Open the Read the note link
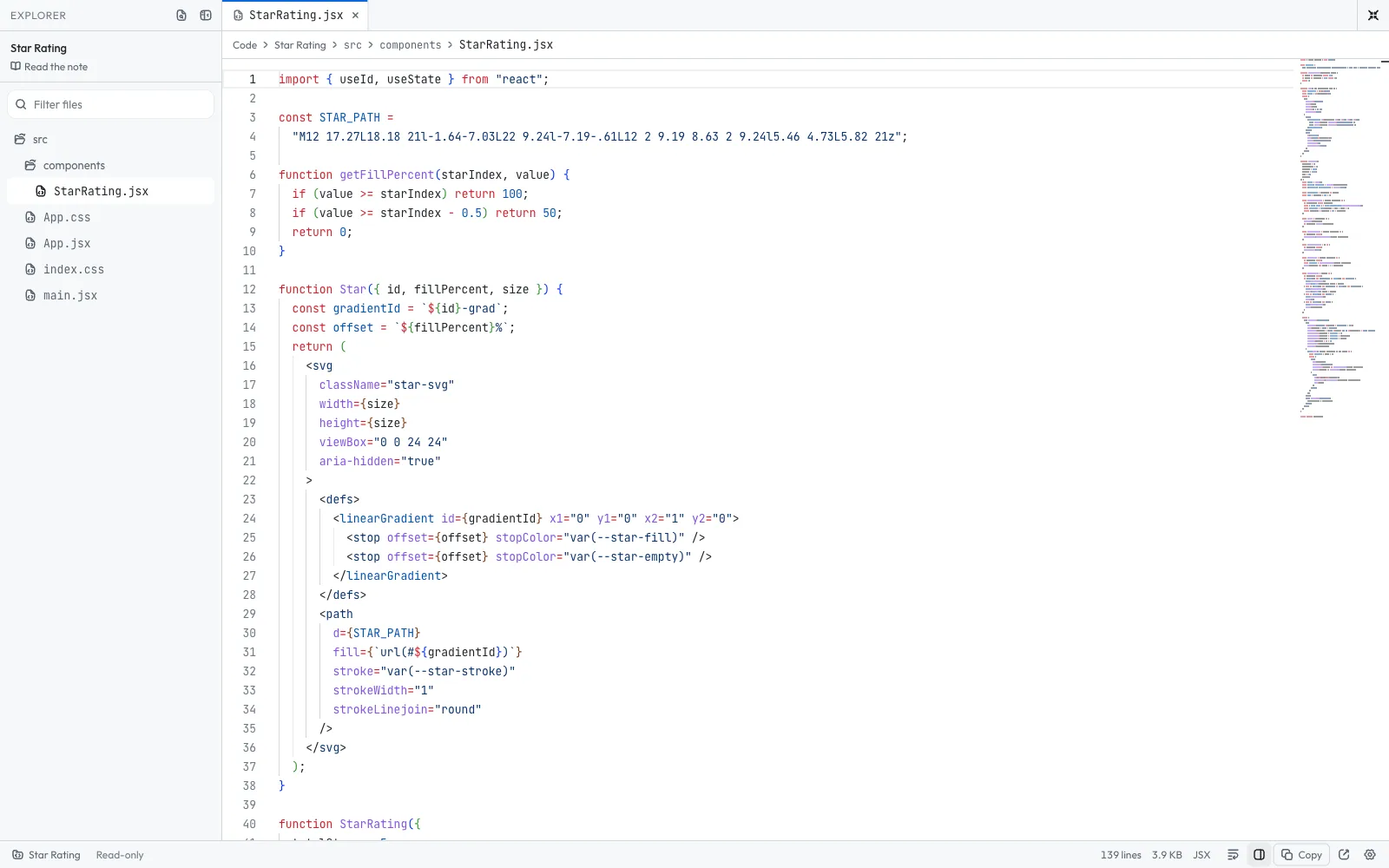This screenshot has height=868, width=1389. point(49,67)
